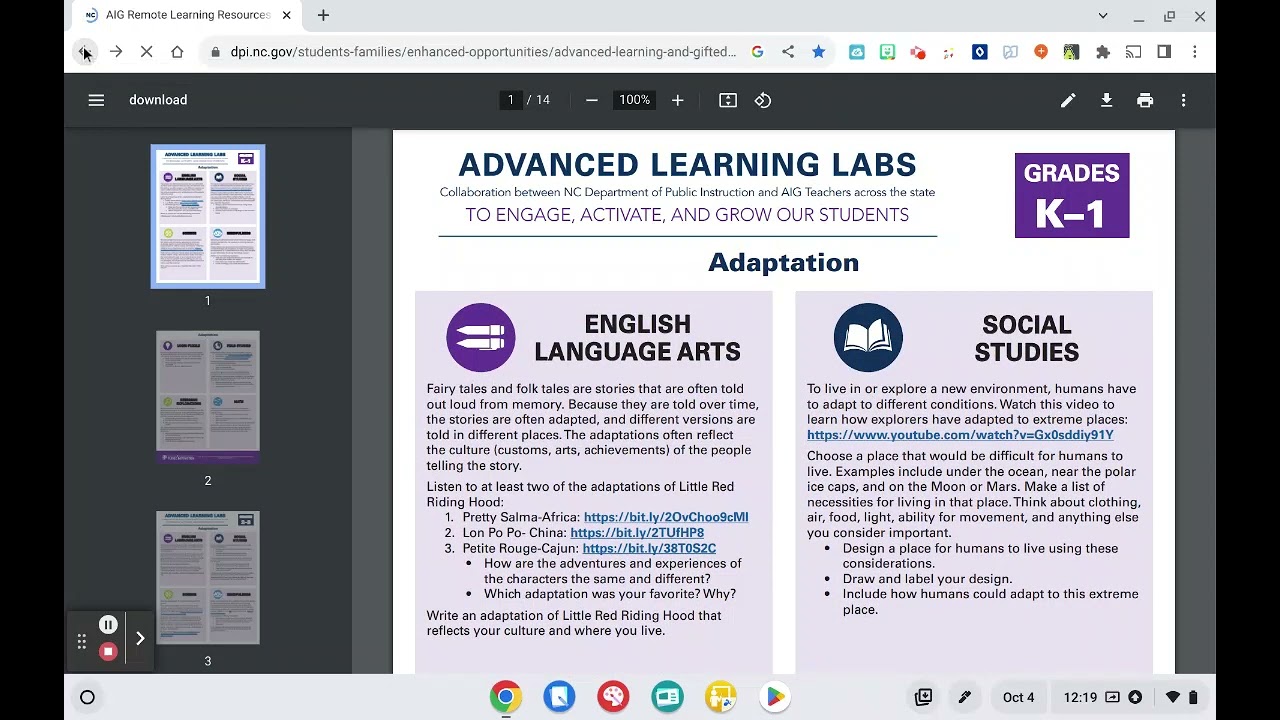Expand the recording controls arrow
The width and height of the screenshot is (1280, 720).
(x=140, y=638)
